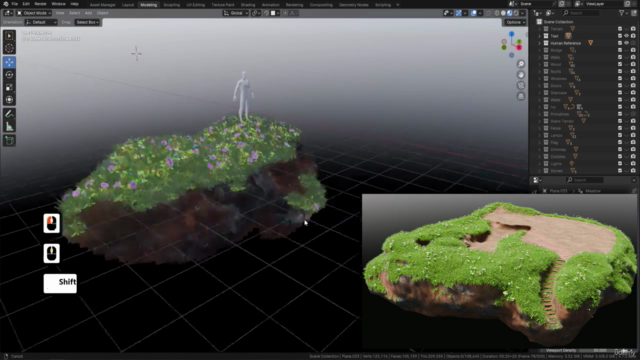The height and width of the screenshot is (360, 640).
Task: Select the Measure tool
Action: [9, 127]
